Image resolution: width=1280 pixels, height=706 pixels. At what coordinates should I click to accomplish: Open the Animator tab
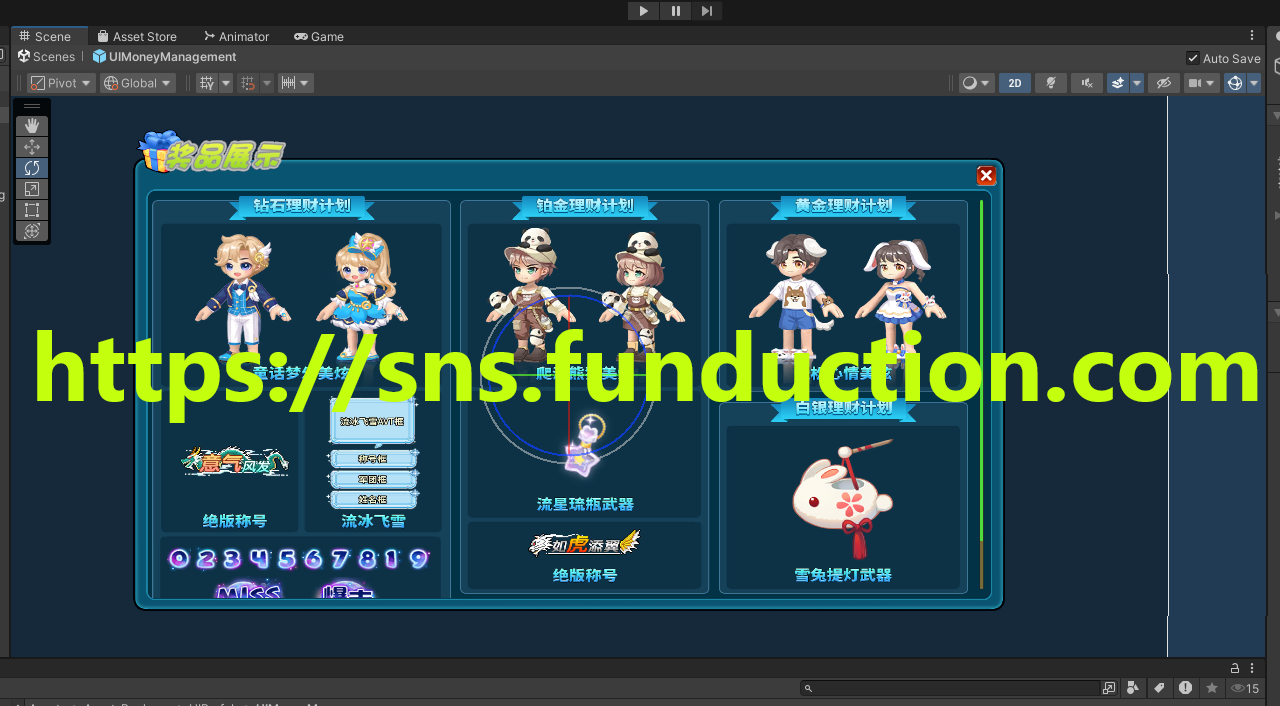tap(236, 36)
